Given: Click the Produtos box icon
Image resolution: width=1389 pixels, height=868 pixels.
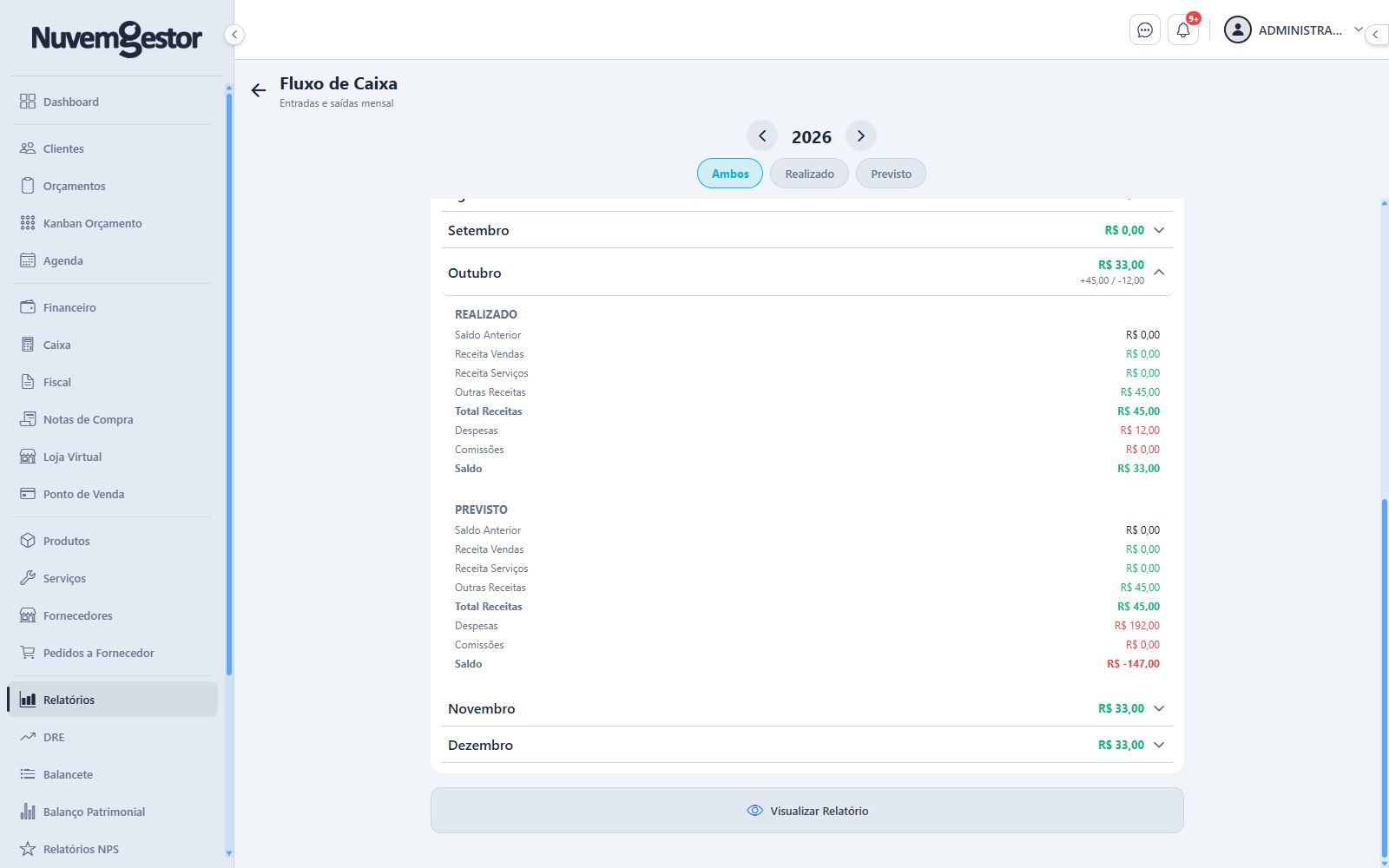Looking at the screenshot, I should [x=28, y=541].
